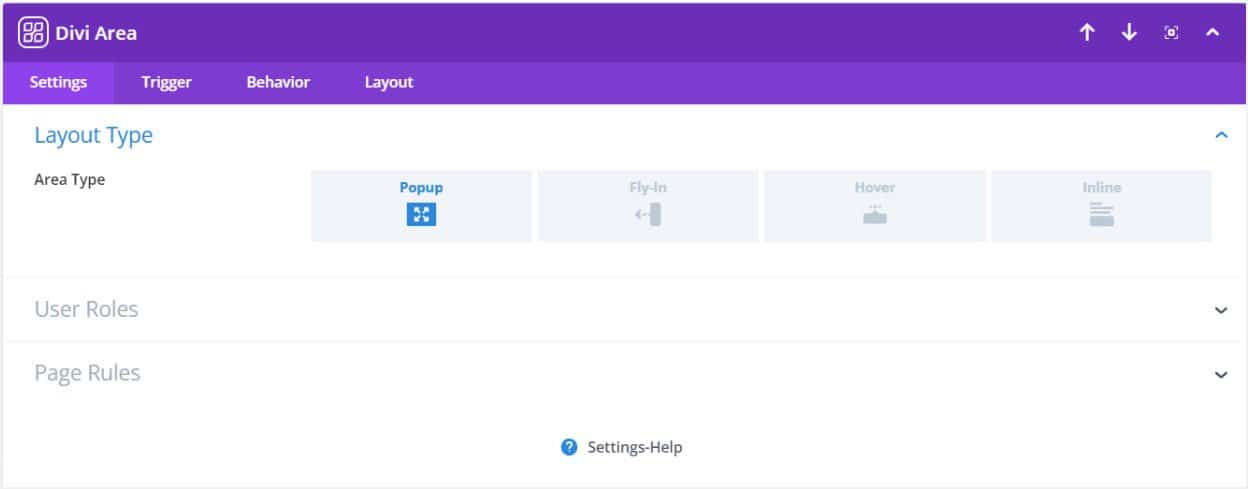The image size is (1248, 489).
Task: Click the Divi Area title text
Action: click(x=96, y=33)
